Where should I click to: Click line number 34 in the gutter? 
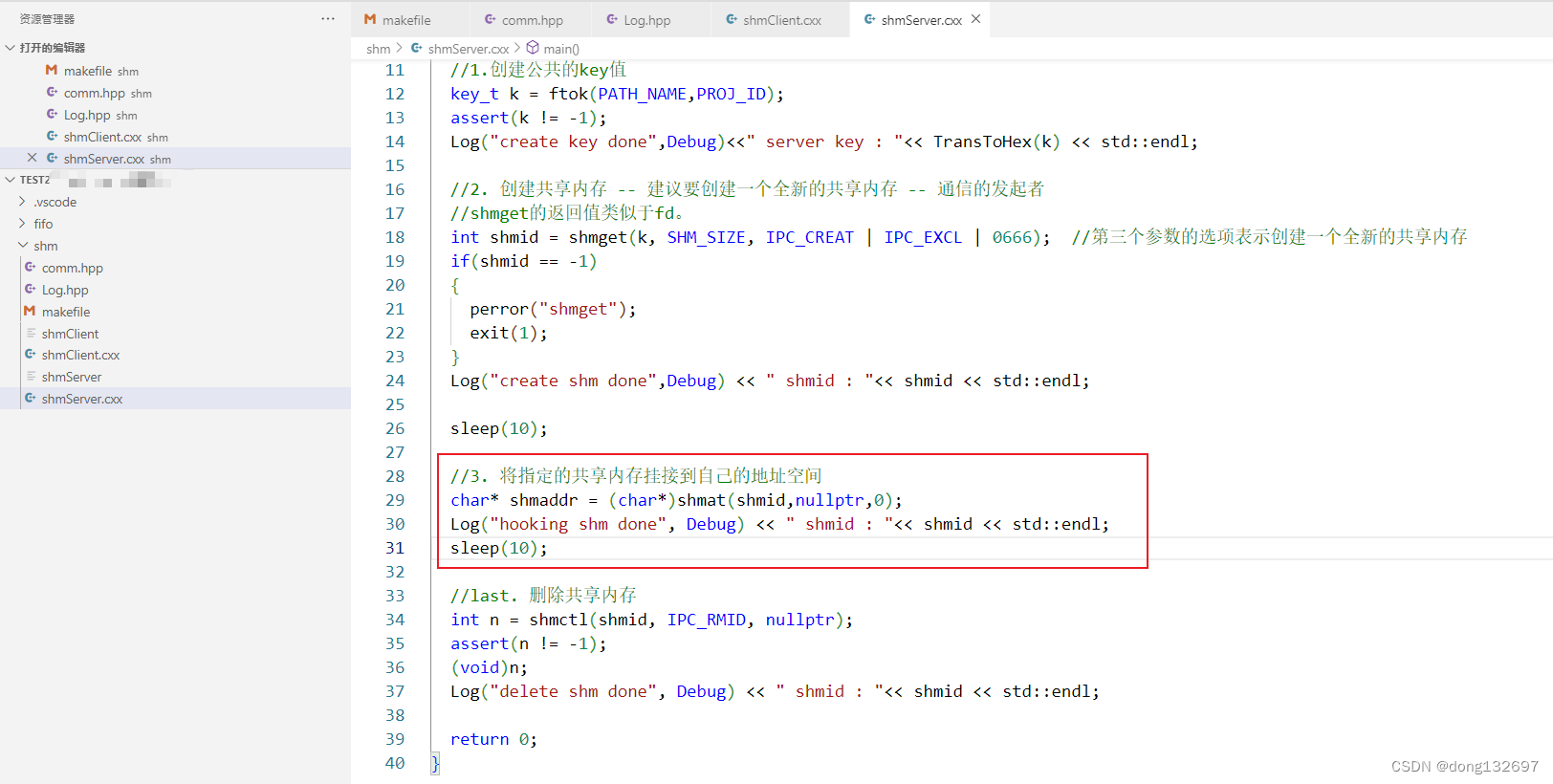point(395,620)
